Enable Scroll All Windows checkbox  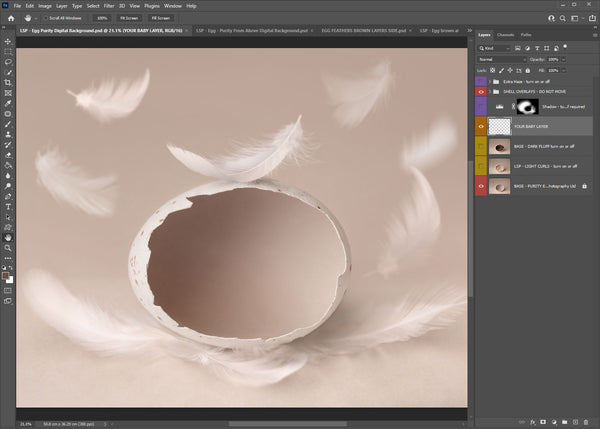46,18
